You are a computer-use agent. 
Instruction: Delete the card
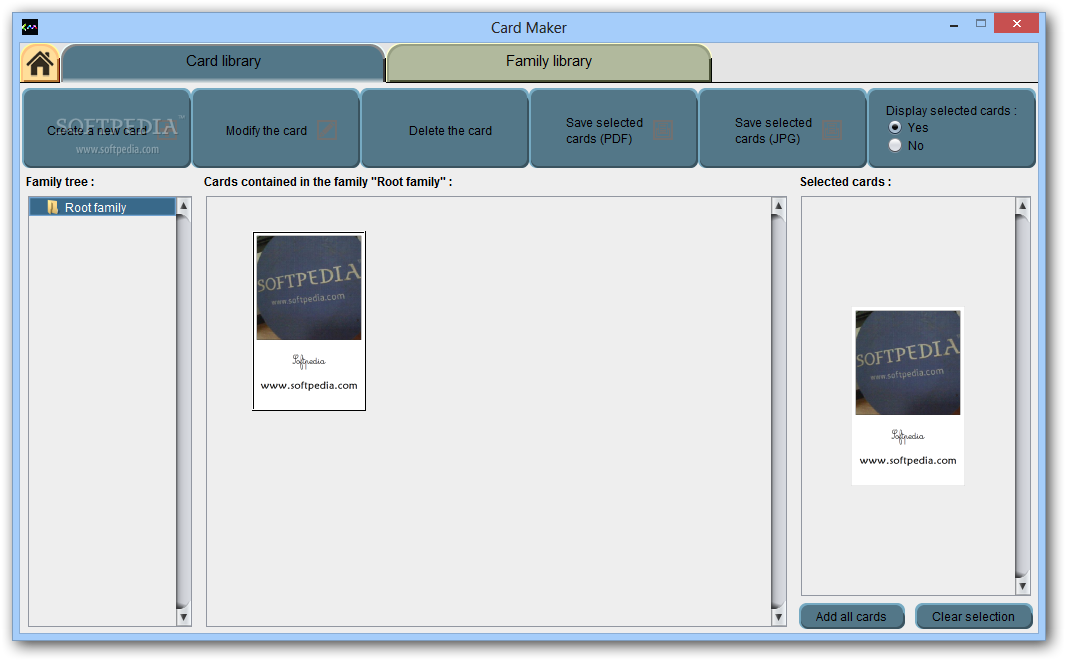pyautogui.click(x=445, y=129)
